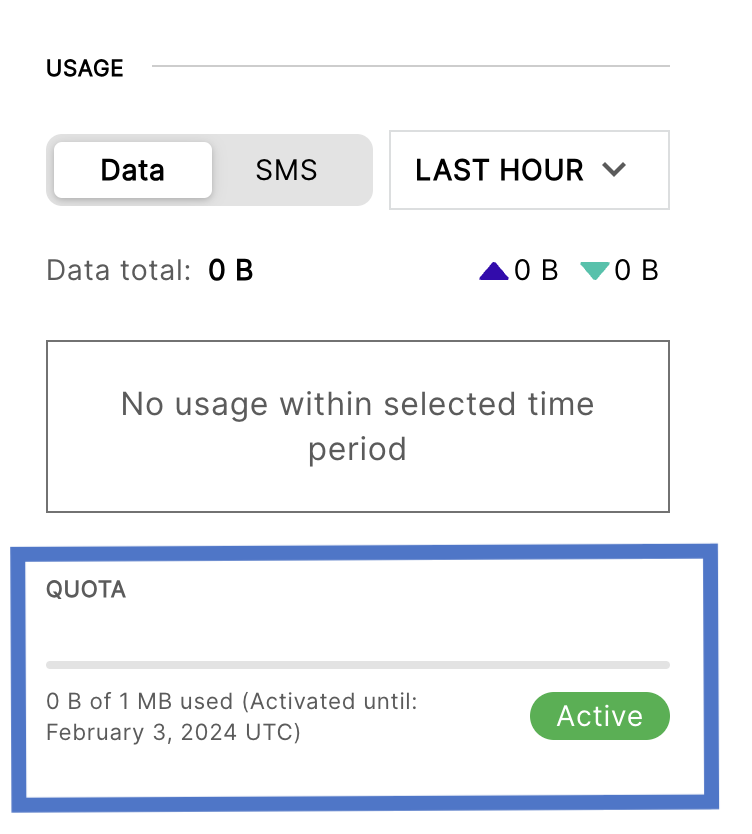The image size is (752, 834).
Task: Click the 0 B value beside purple triangle
Action: (x=536, y=271)
